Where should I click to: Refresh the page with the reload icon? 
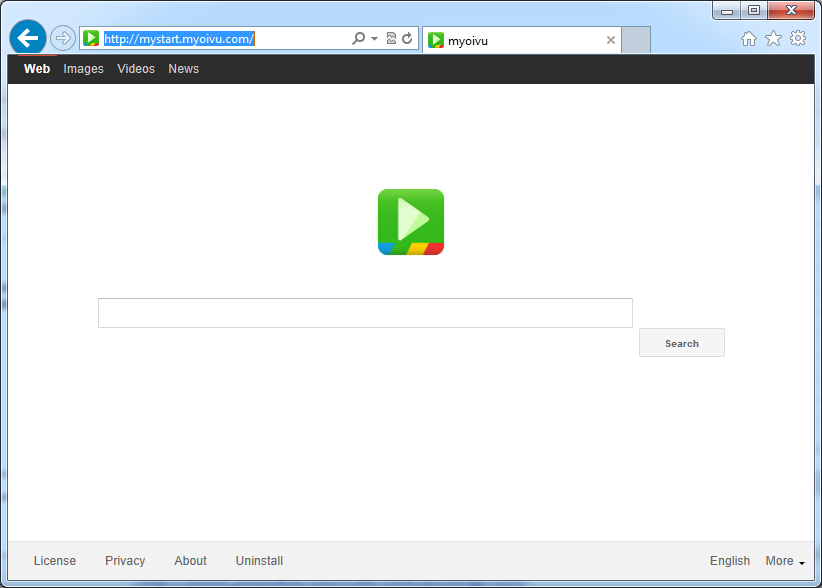pos(407,38)
